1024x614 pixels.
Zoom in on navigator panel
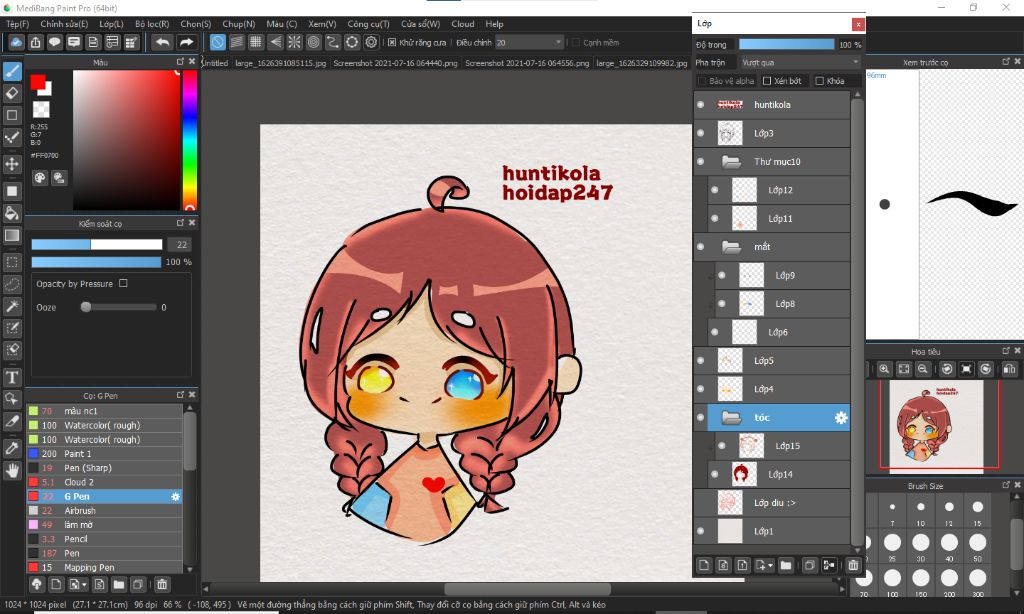[884, 369]
